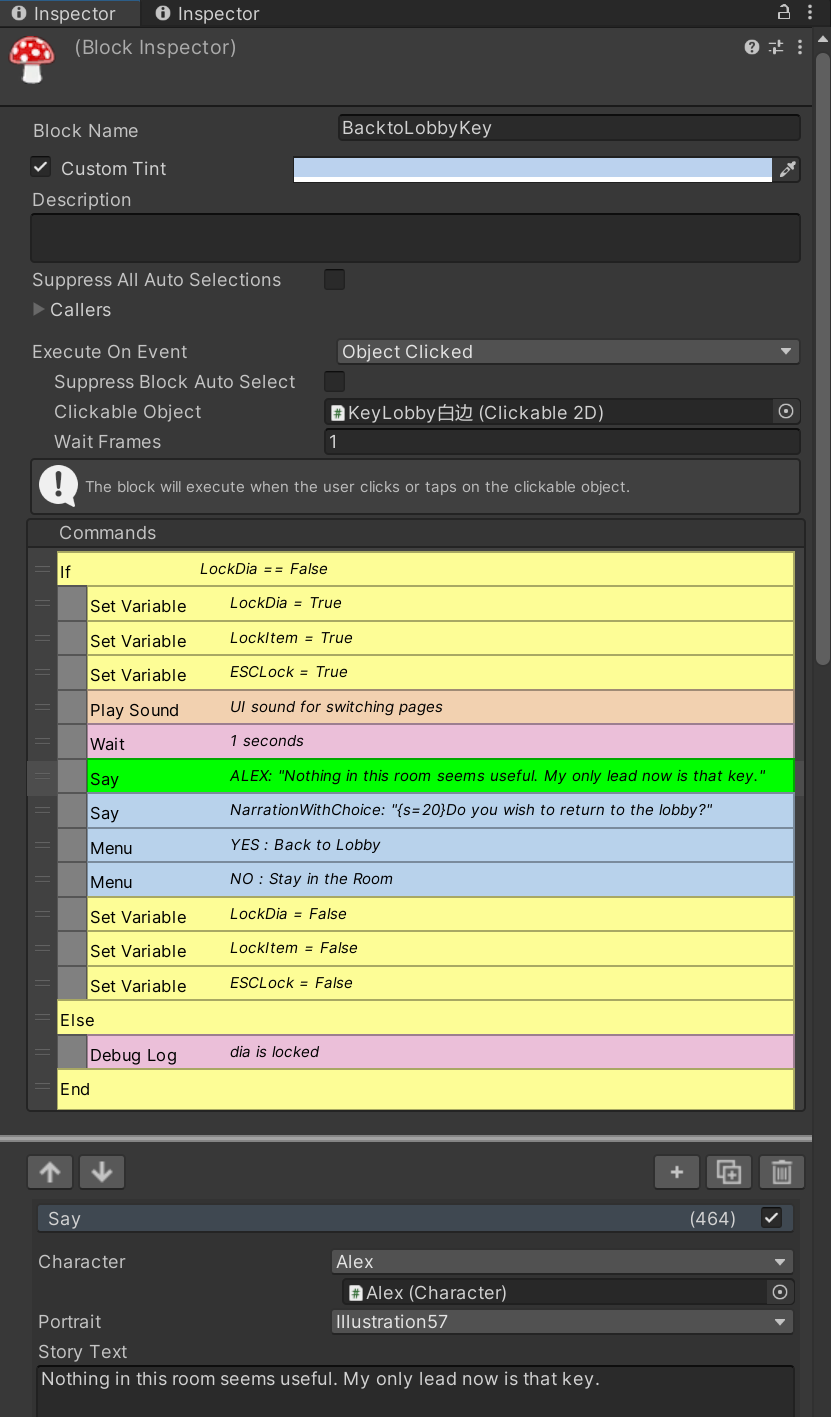The width and height of the screenshot is (831, 1417).
Task: Click the Execute On Event label
Action: (110, 352)
